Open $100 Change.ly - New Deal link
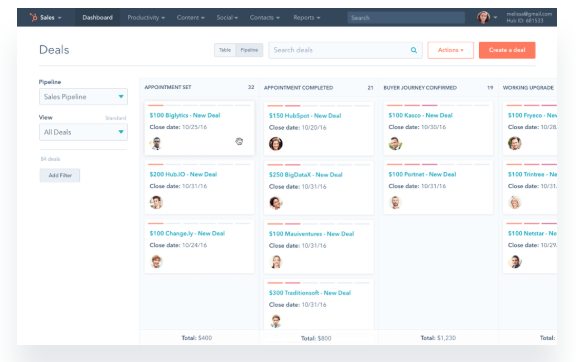 click(x=187, y=233)
